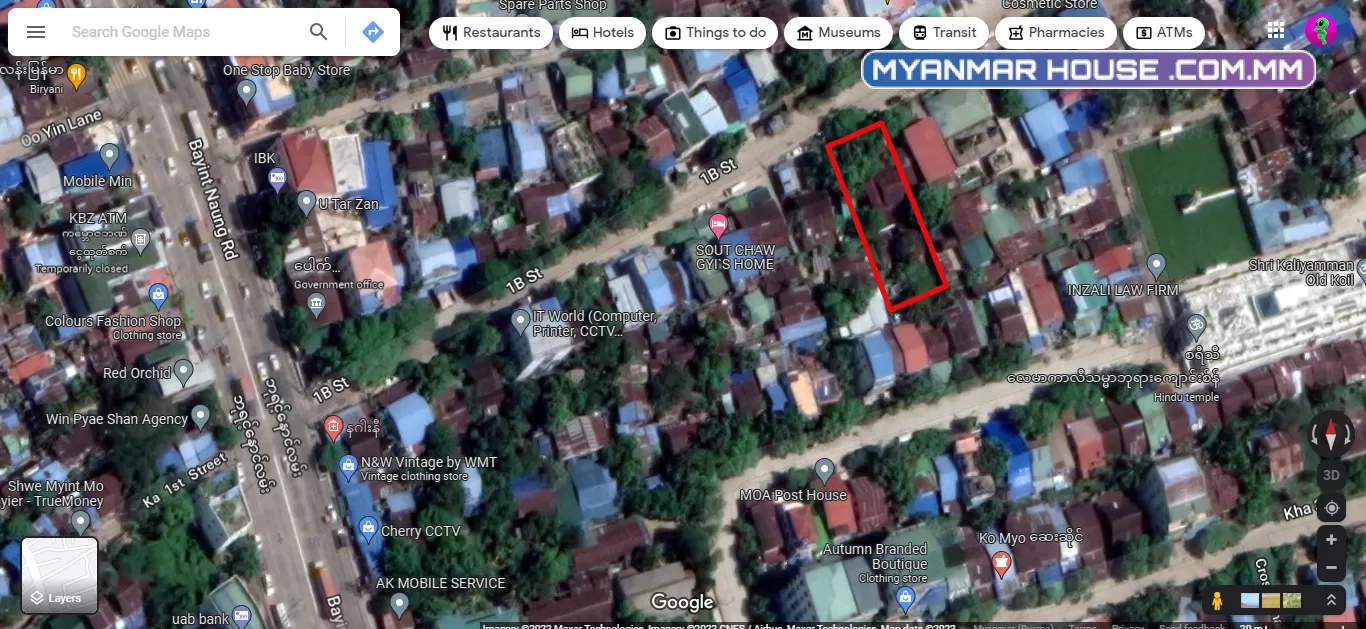Open the hamburger main menu
The width and height of the screenshot is (1366, 629).
pyautogui.click(x=36, y=32)
